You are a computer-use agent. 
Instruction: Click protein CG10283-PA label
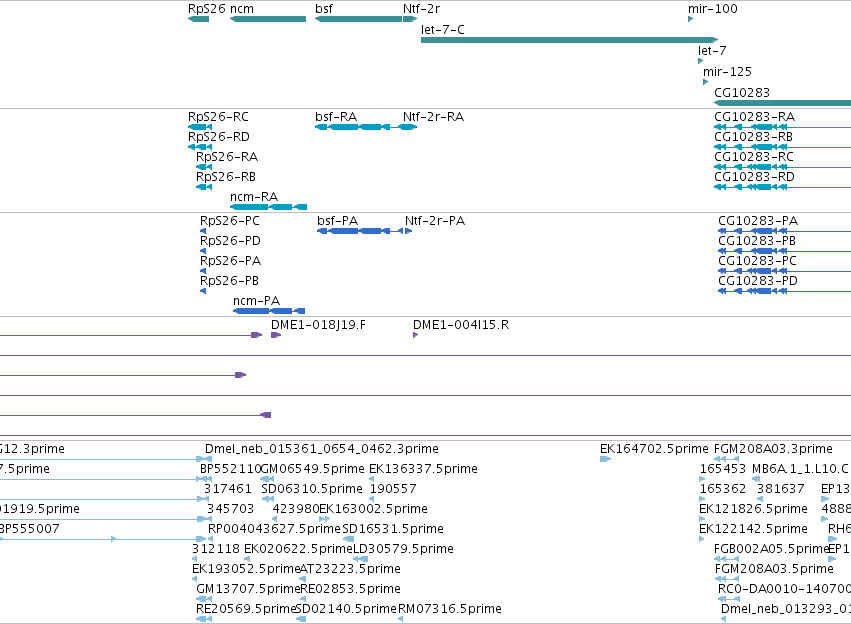(x=758, y=221)
